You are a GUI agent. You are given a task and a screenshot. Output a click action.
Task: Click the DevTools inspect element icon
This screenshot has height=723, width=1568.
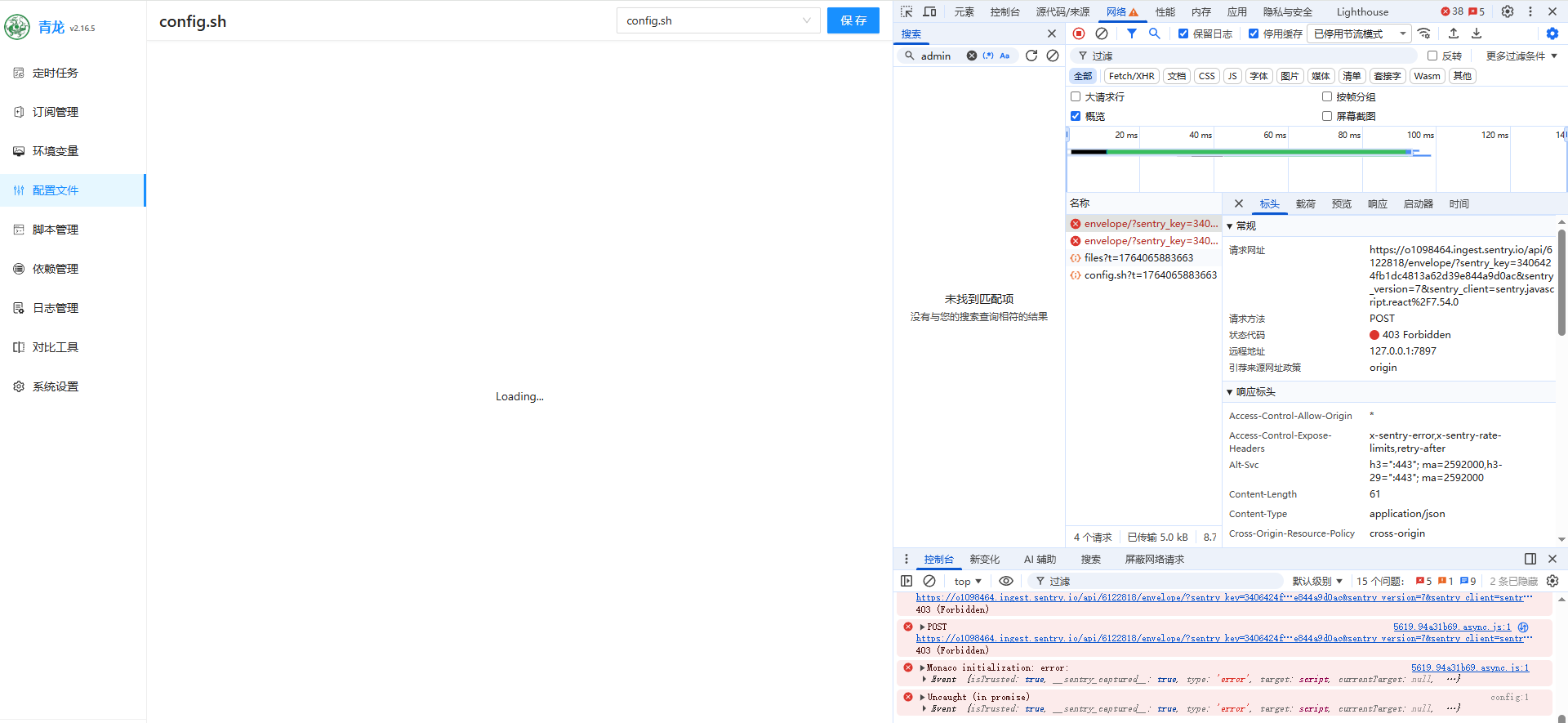[x=906, y=11]
